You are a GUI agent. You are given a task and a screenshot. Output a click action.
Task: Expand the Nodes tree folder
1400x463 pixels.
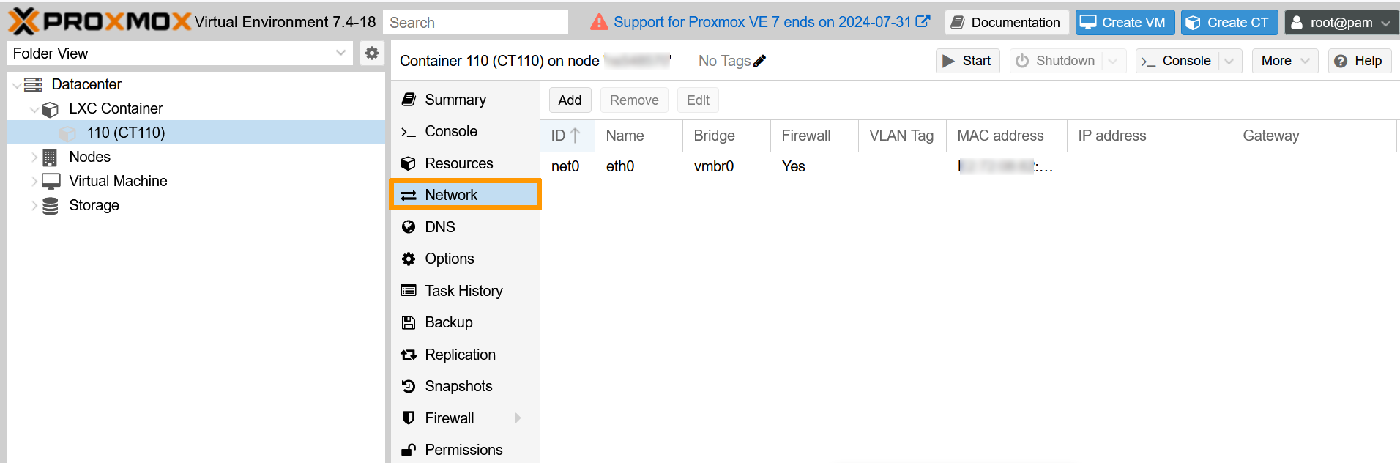pyautogui.click(x=35, y=157)
